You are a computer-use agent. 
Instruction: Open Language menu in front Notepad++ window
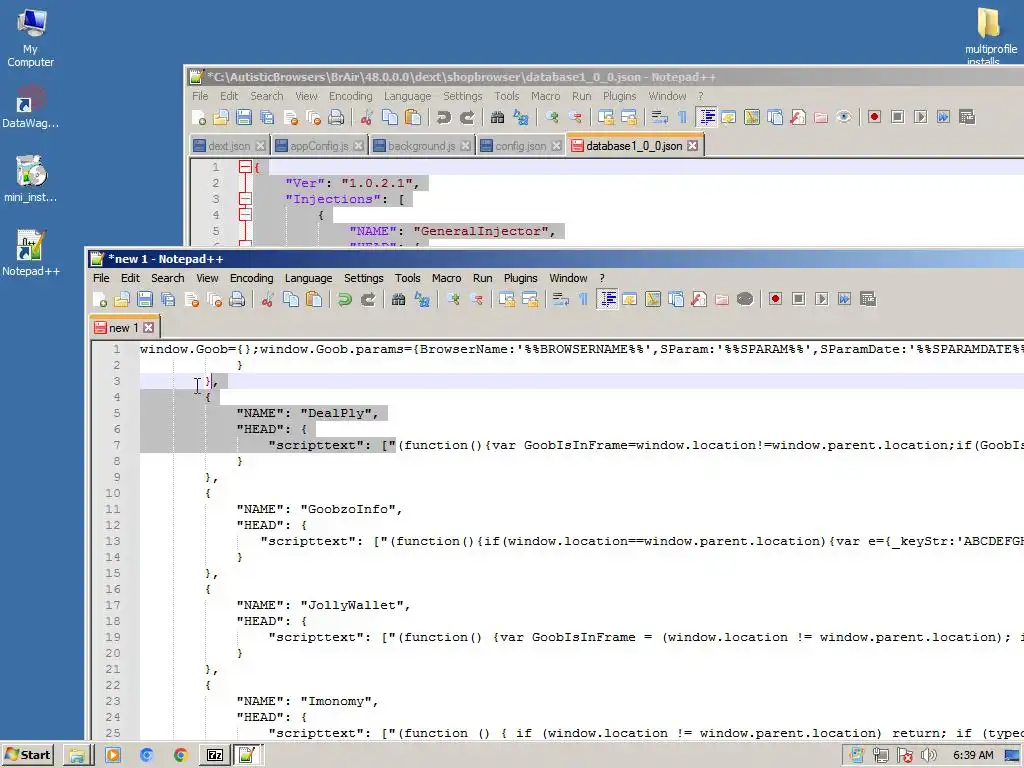click(x=308, y=278)
